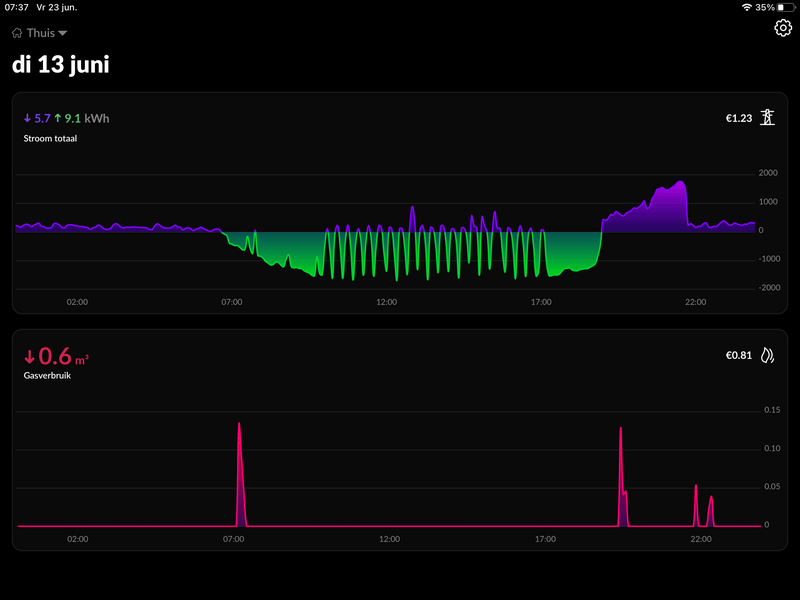This screenshot has height=600, width=800.
Task: Tap the 17:00 label on gas chart
Action: pyautogui.click(x=545, y=539)
